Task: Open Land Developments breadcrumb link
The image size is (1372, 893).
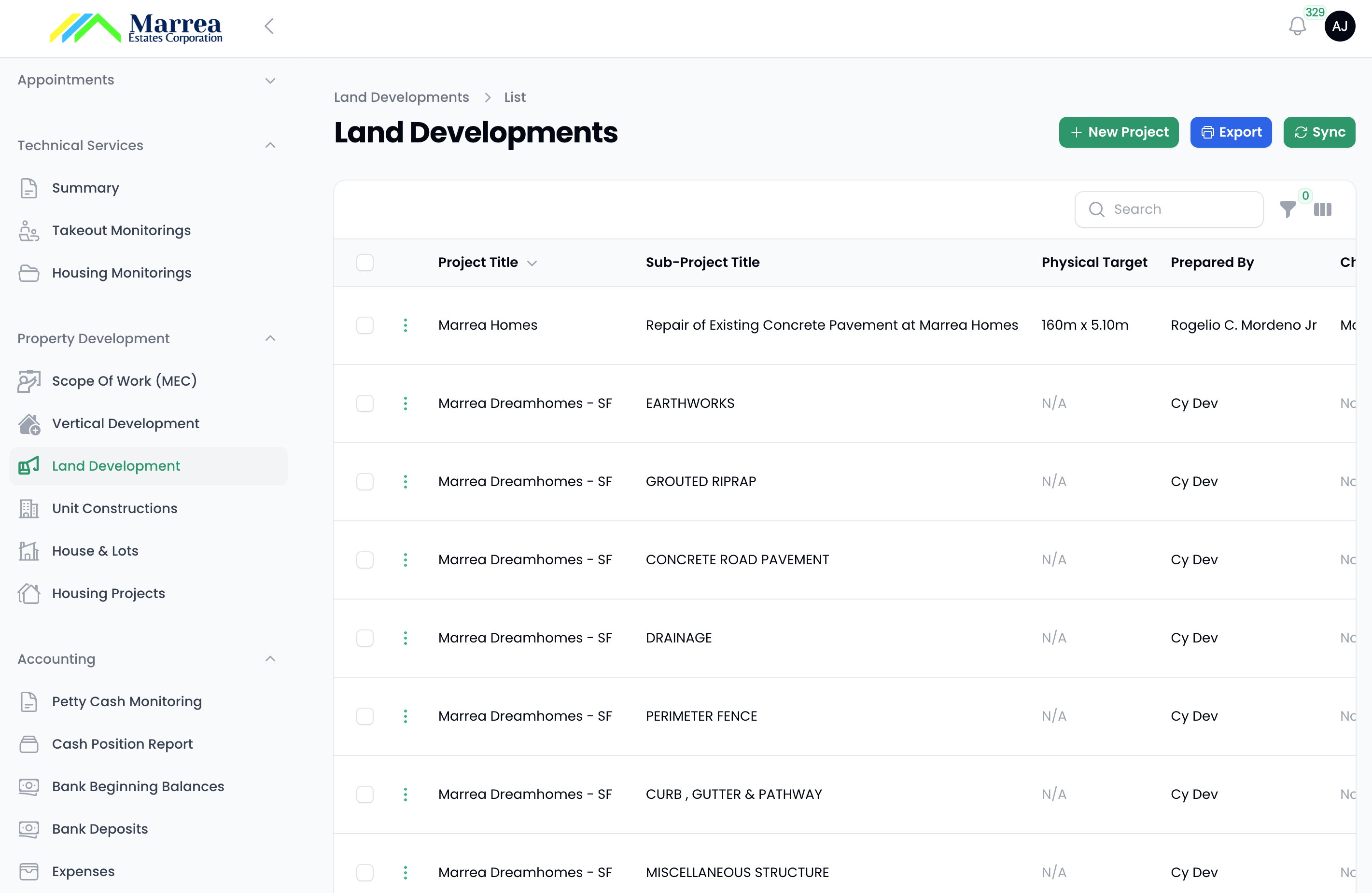Action: [x=401, y=97]
